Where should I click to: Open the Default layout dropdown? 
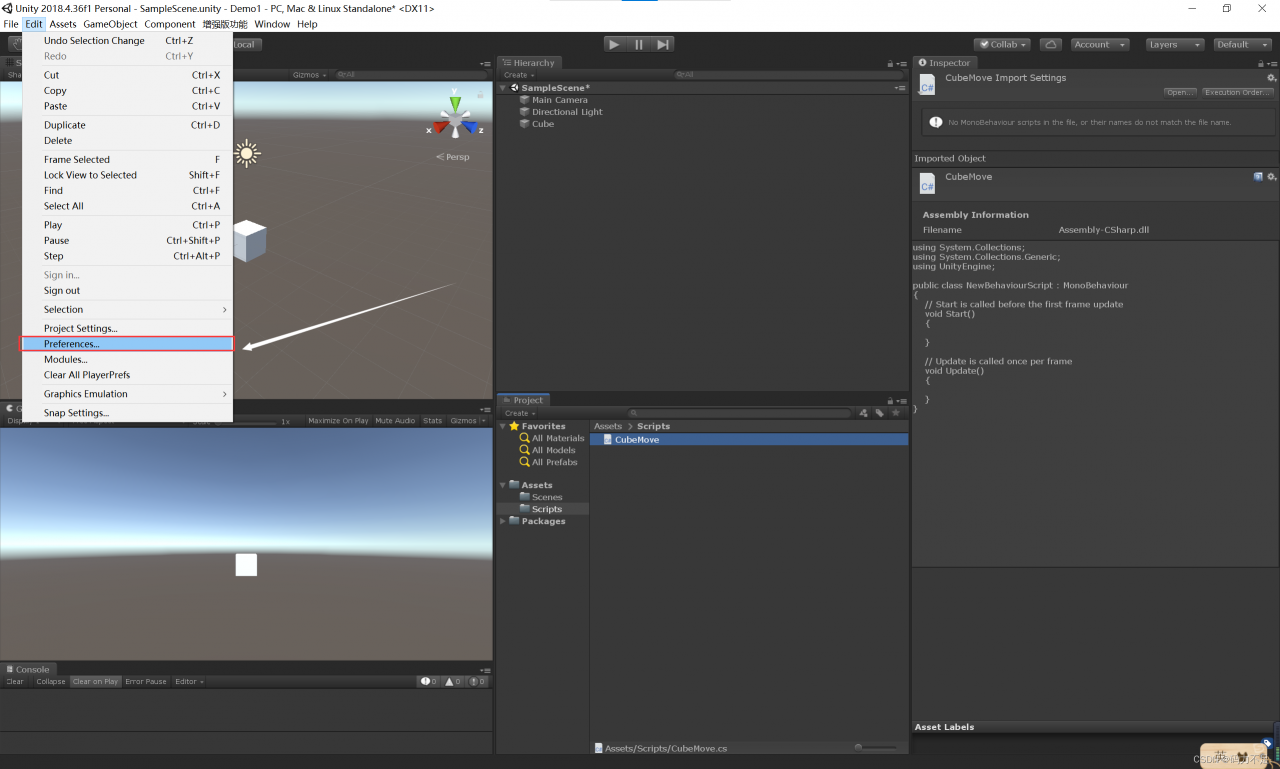pyautogui.click(x=1242, y=44)
